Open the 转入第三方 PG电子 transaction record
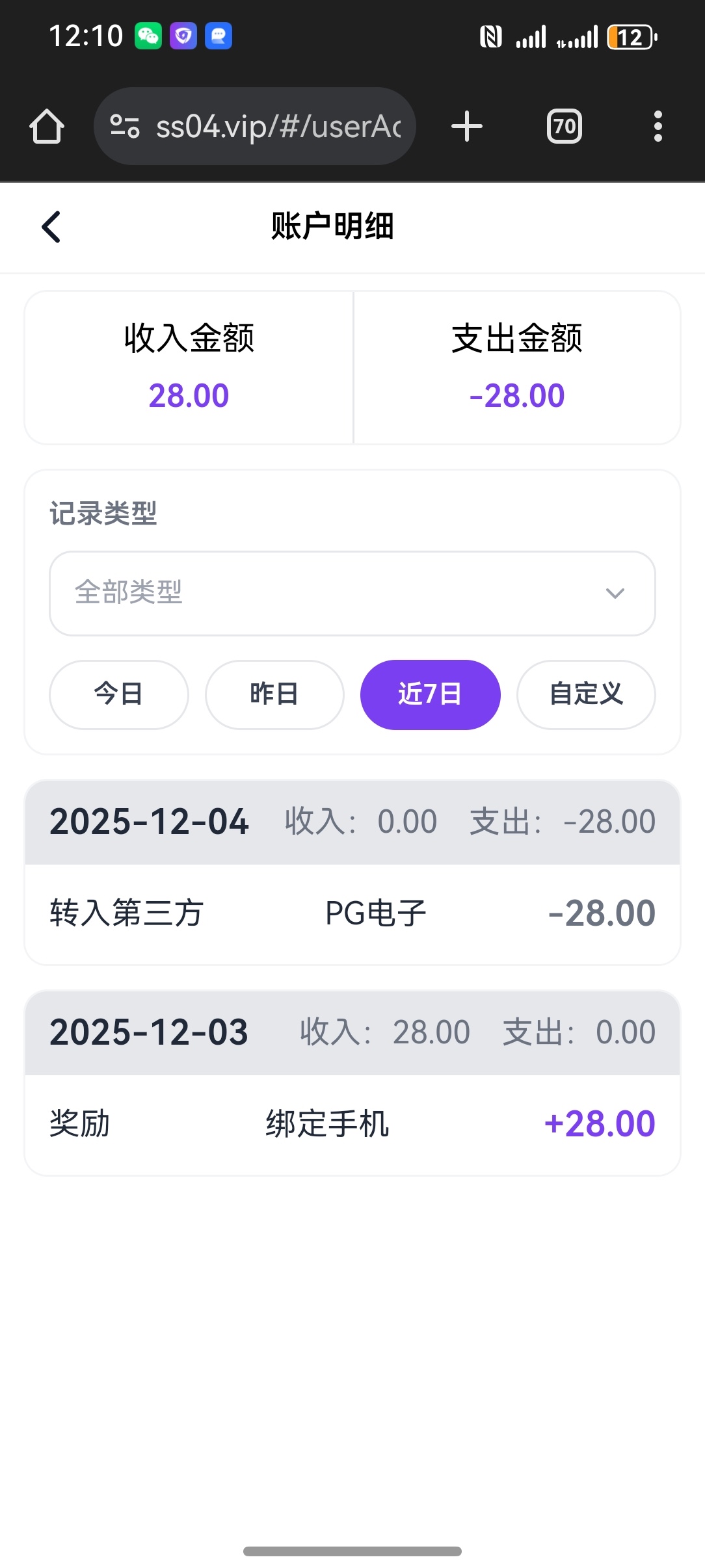Viewport: 705px width, 1568px height. point(352,913)
